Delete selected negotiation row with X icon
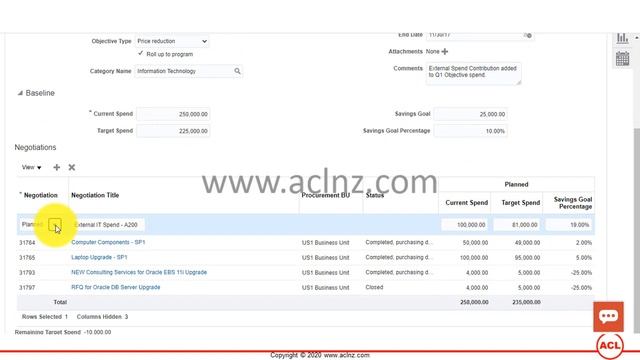 pos(72,167)
